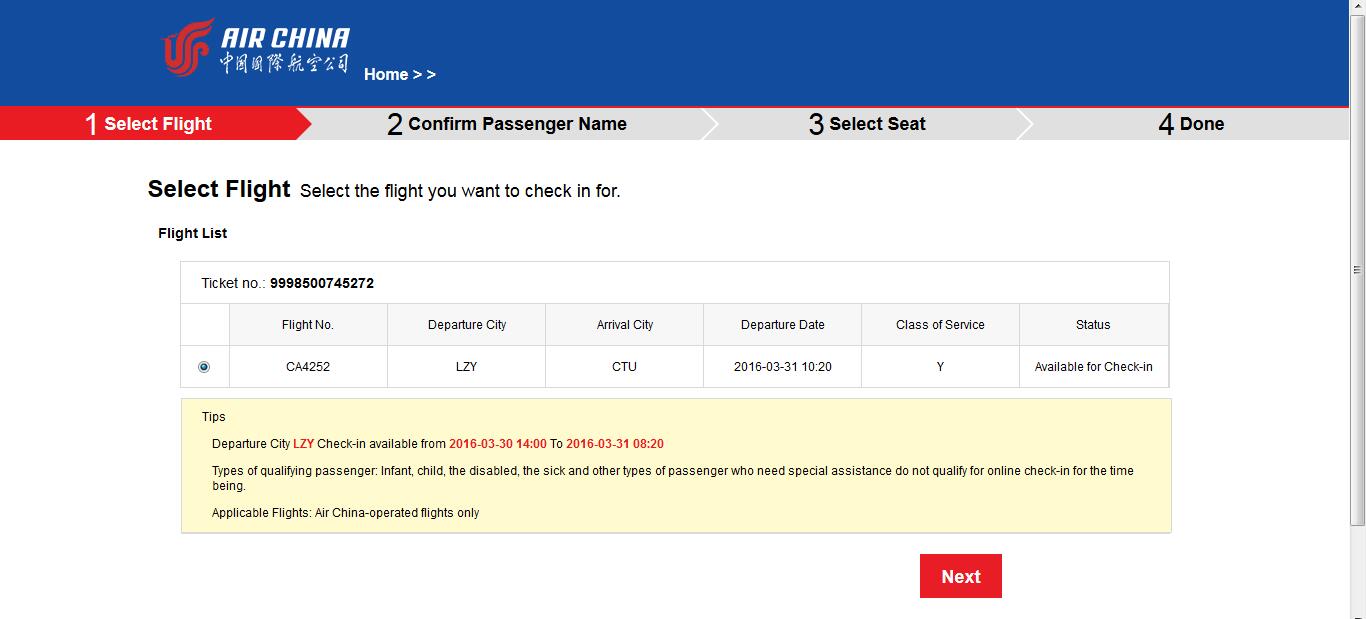Click the Departure City column header

click(x=466, y=324)
